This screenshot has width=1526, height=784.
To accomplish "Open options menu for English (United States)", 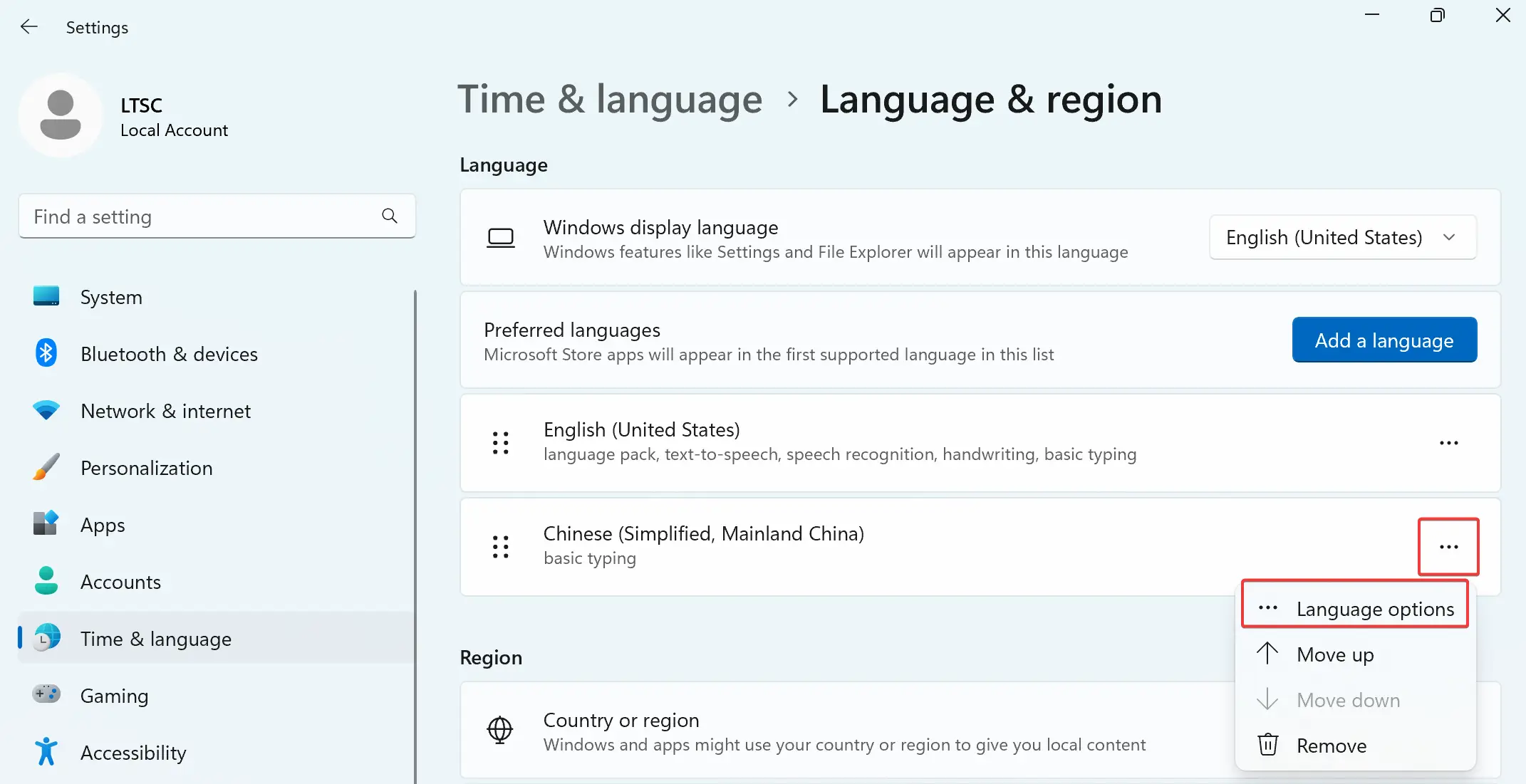I will pyautogui.click(x=1448, y=443).
